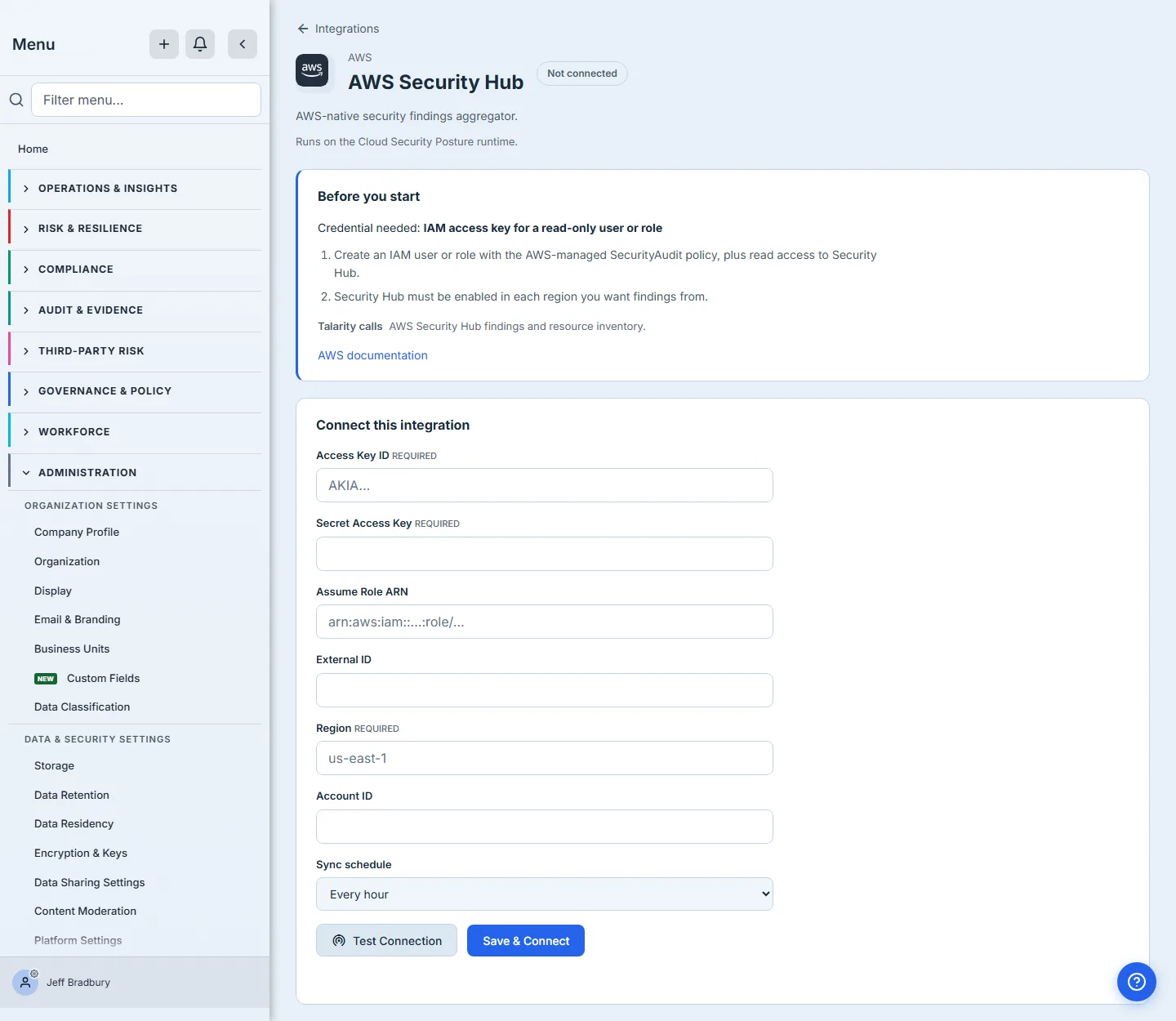Click 'DATA & SECURITY SETTINGS' group label
1176x1021 pixels.
pyautogui.click(x=98, y=739)
